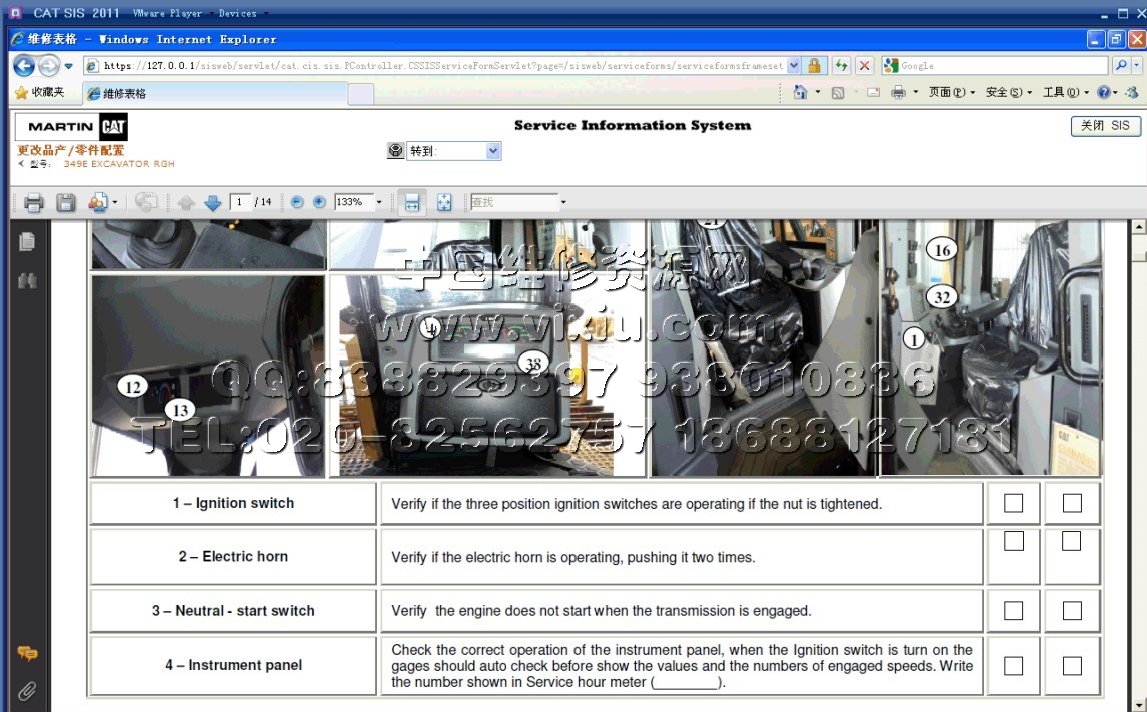Check first box for Ignition switch row
Viewport: 1147px width, 712px height.
point(1013,503)
